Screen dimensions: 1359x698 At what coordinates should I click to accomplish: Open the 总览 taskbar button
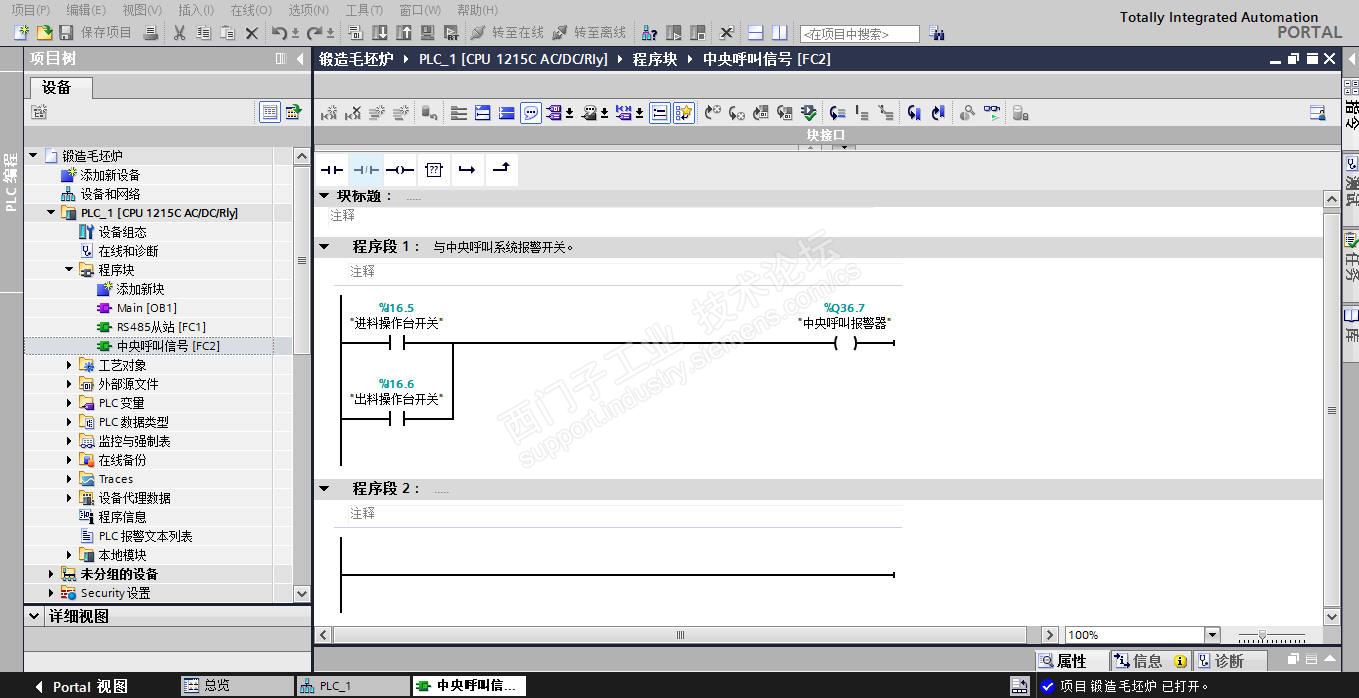(237, 686)
